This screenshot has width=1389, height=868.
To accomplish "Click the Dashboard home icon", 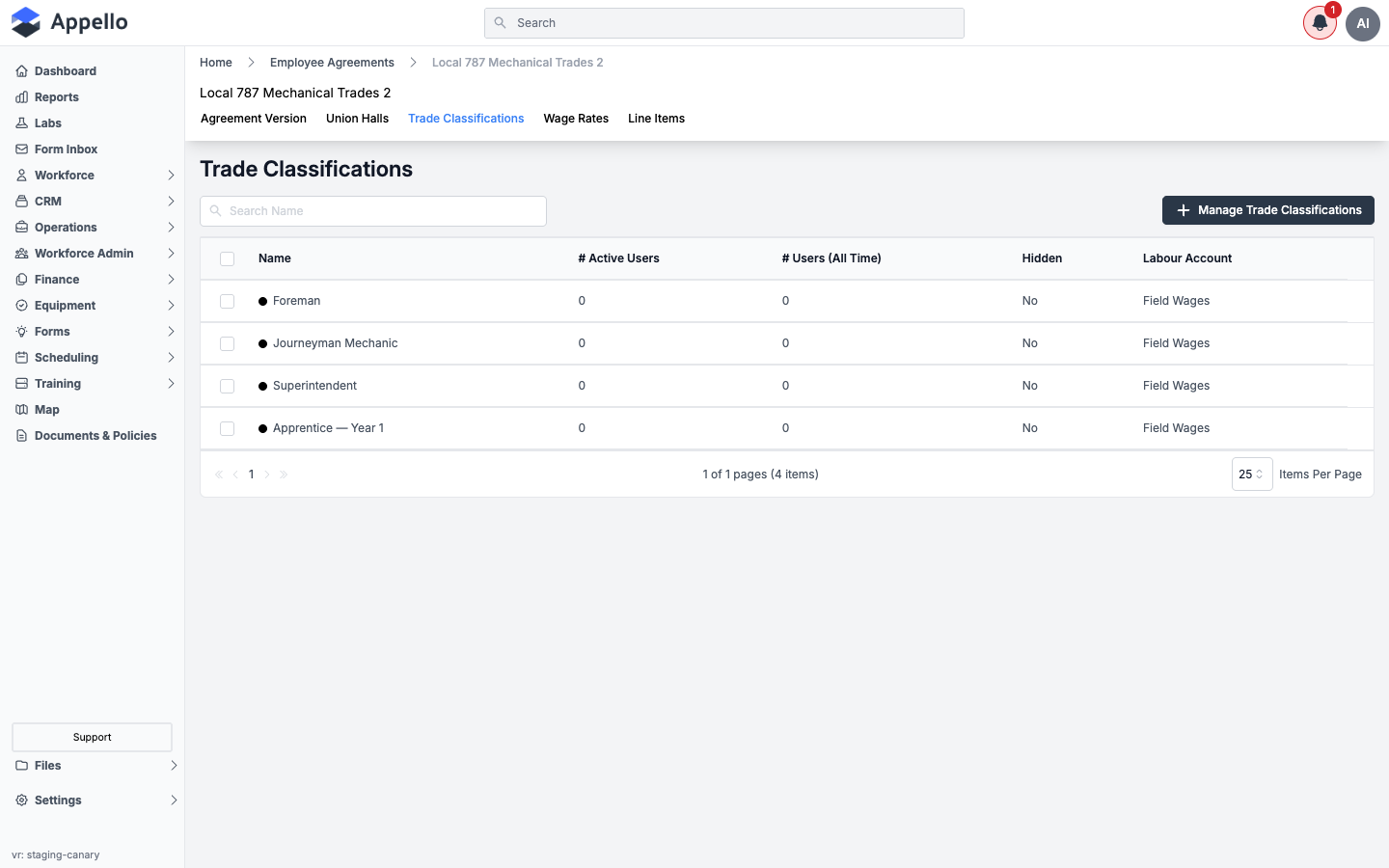I will pos(21,71).
